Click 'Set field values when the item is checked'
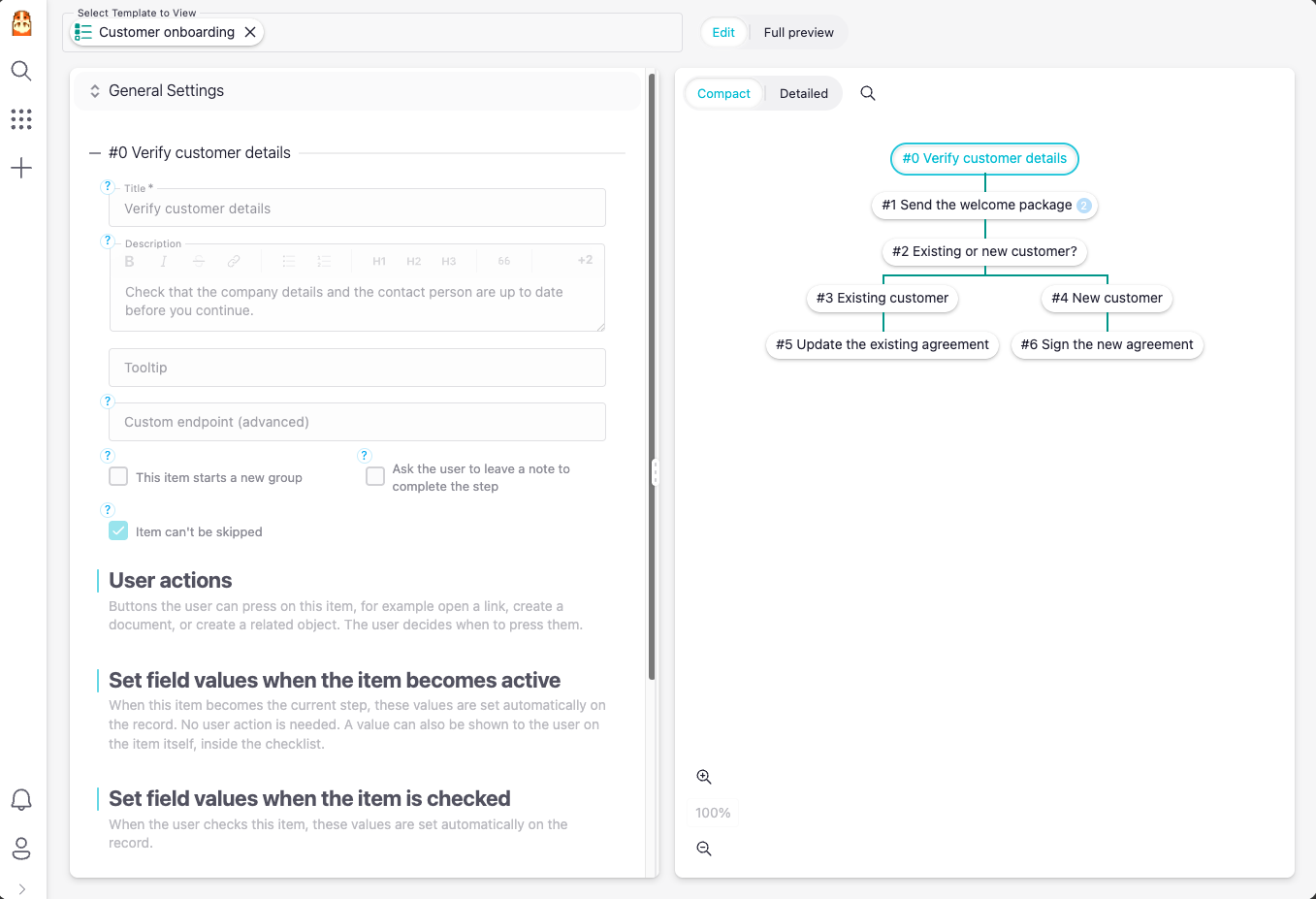 tap(309, 798)
